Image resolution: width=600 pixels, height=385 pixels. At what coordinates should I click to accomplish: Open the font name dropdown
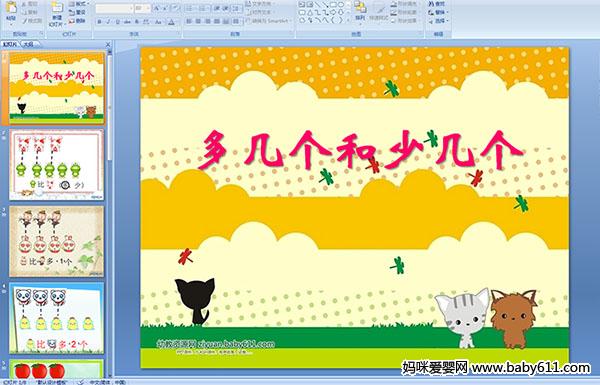tap(131, 8)
